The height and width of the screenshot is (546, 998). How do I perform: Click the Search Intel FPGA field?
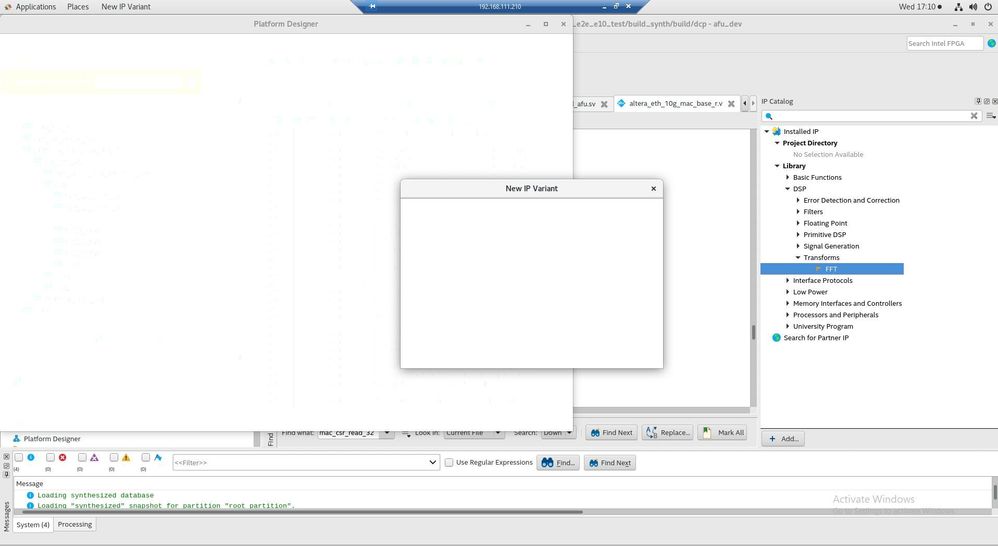click(945, 43)
